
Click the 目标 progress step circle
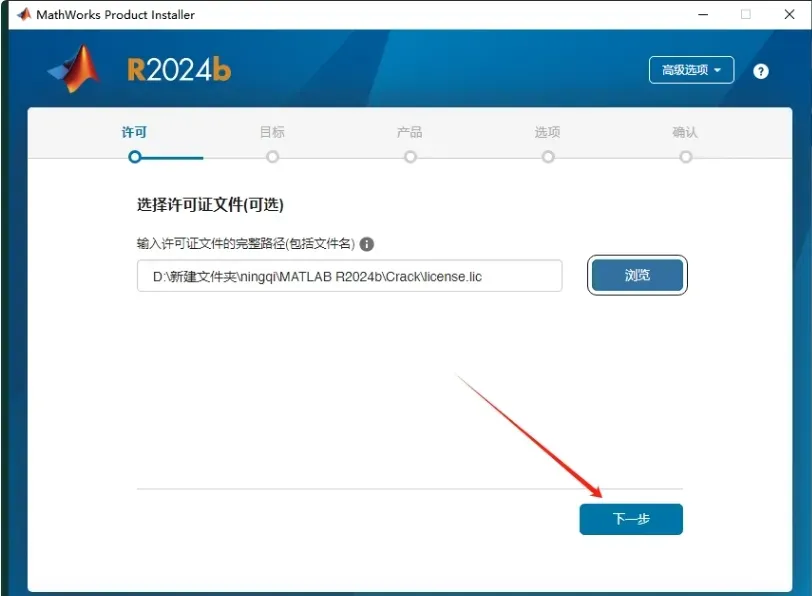point(272,157)
